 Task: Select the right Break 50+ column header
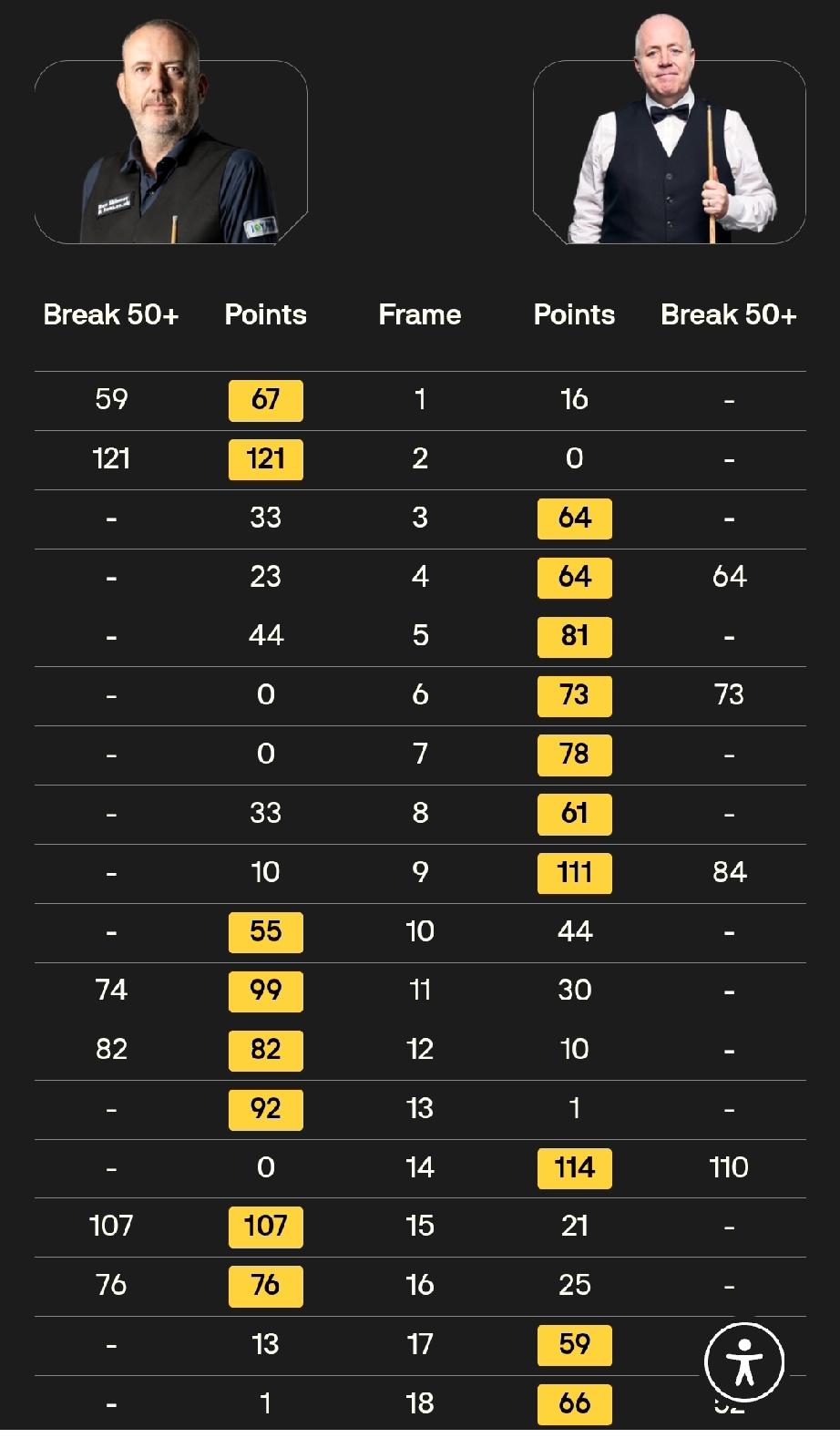point(729,315)
